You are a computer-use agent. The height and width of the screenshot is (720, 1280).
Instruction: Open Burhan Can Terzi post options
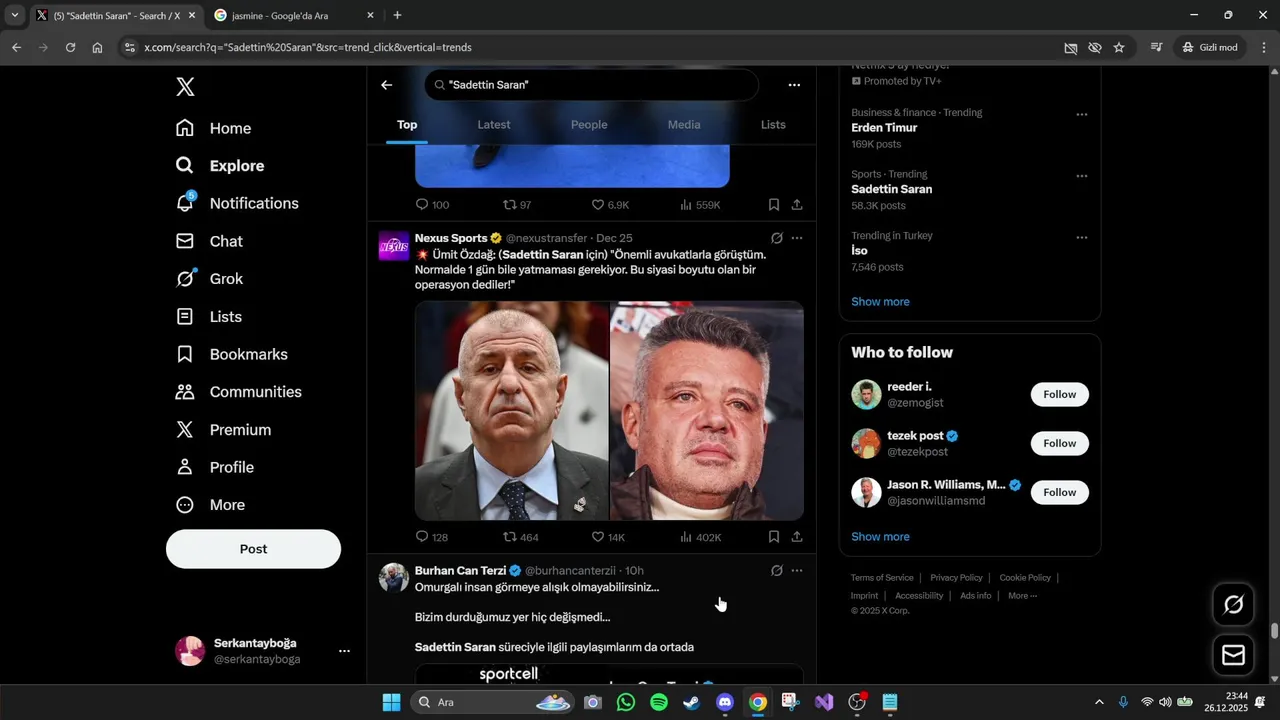(797, 570)
